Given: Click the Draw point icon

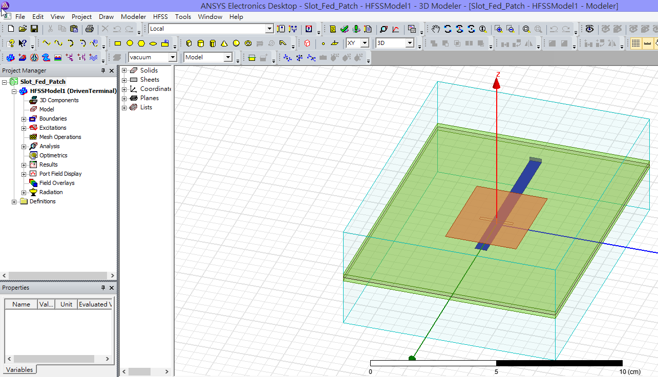Looking at the screenshot, I should click(x=323, y=43).
